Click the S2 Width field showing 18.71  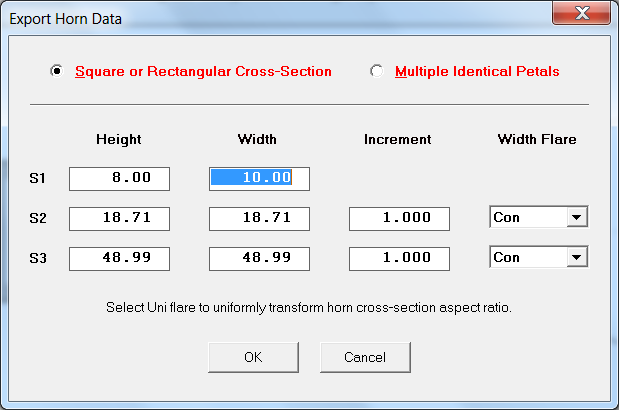click(x=259, y=219)
